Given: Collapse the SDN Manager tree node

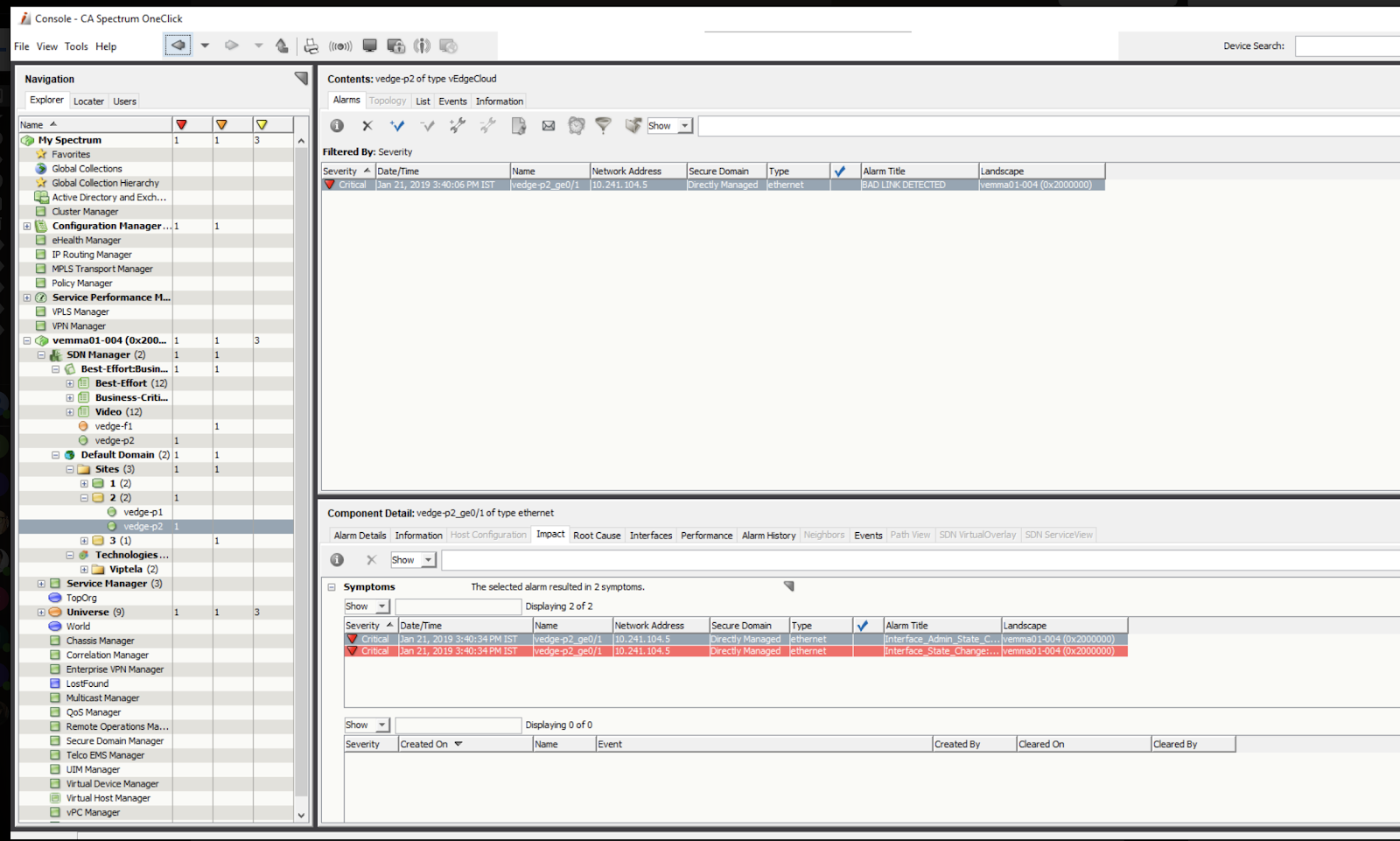Looking at the screenshot, I should 41,355.
